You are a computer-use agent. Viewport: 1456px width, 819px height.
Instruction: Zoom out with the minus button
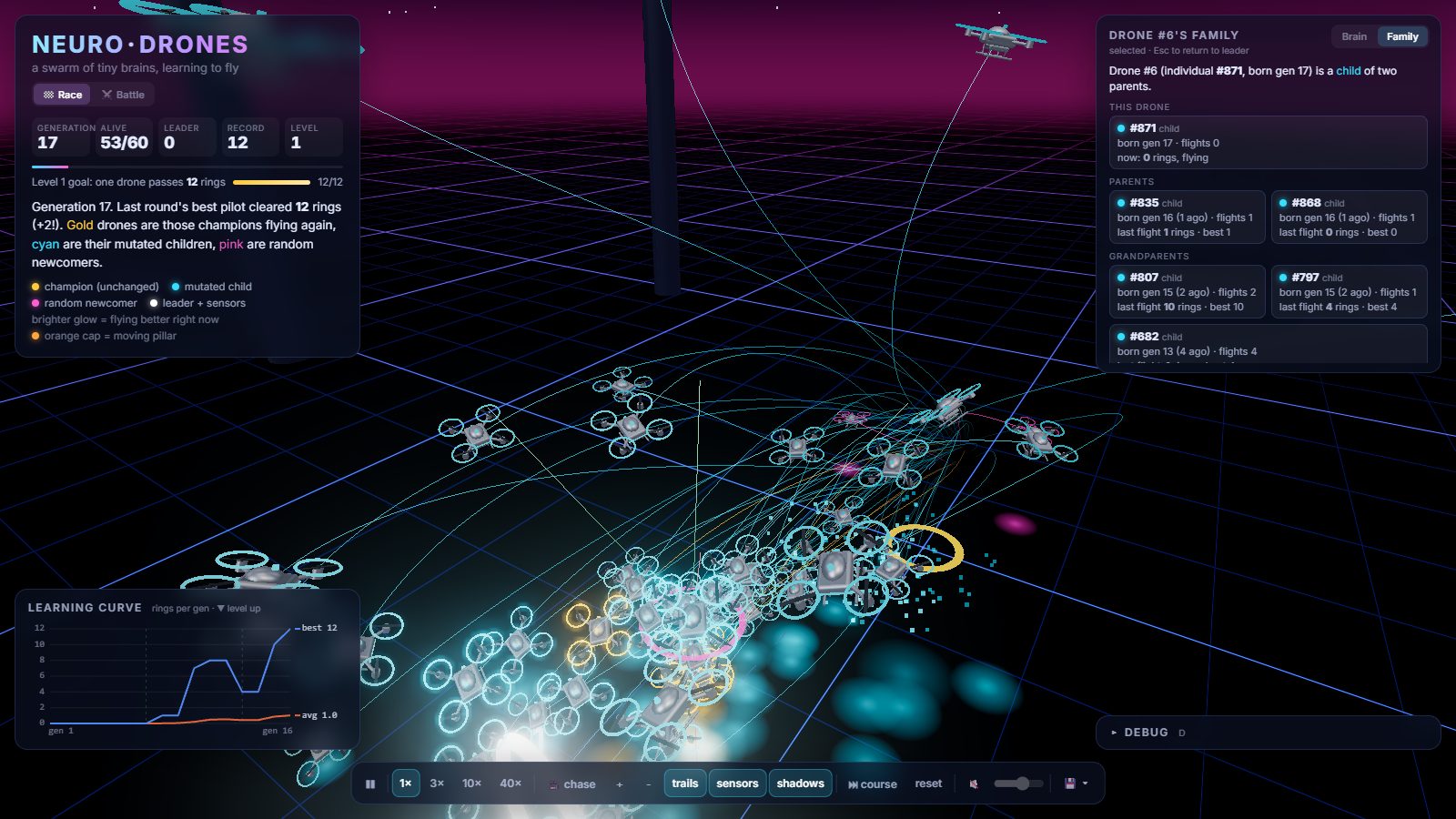pos(648,784)
